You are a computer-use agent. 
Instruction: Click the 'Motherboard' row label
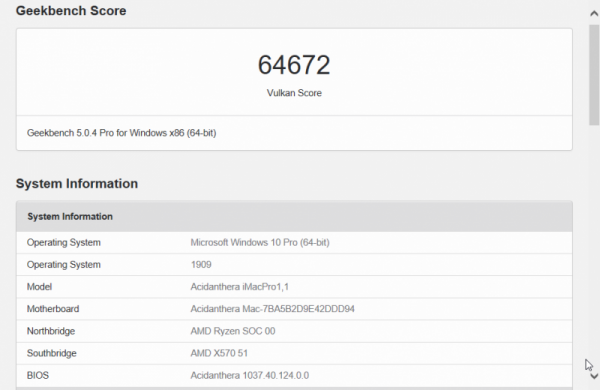pos(53,309)
